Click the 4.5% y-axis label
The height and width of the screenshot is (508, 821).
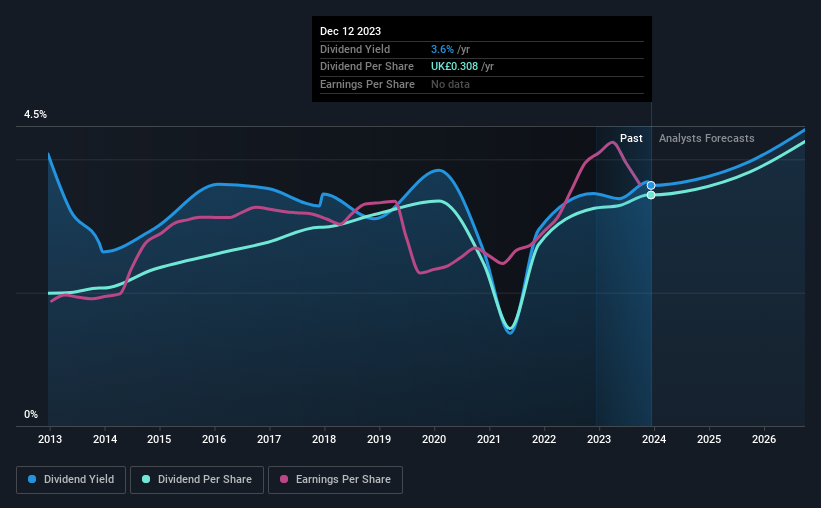[35, 114]
